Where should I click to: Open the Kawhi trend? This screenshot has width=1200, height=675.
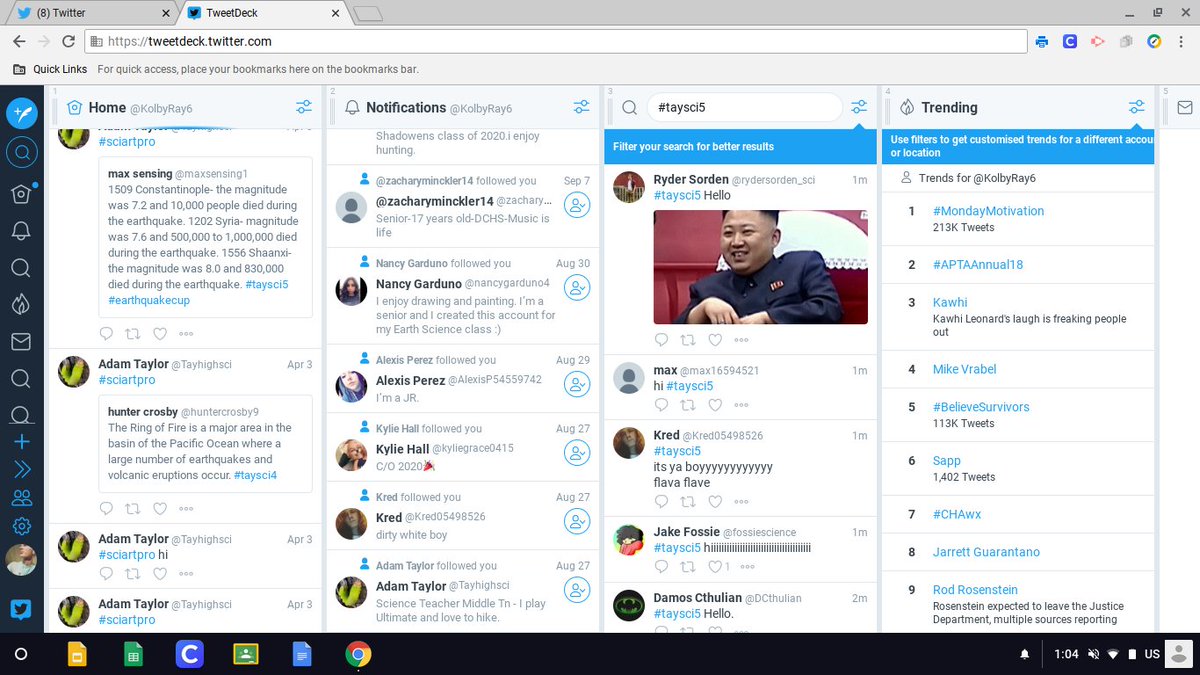click(950, 302)
